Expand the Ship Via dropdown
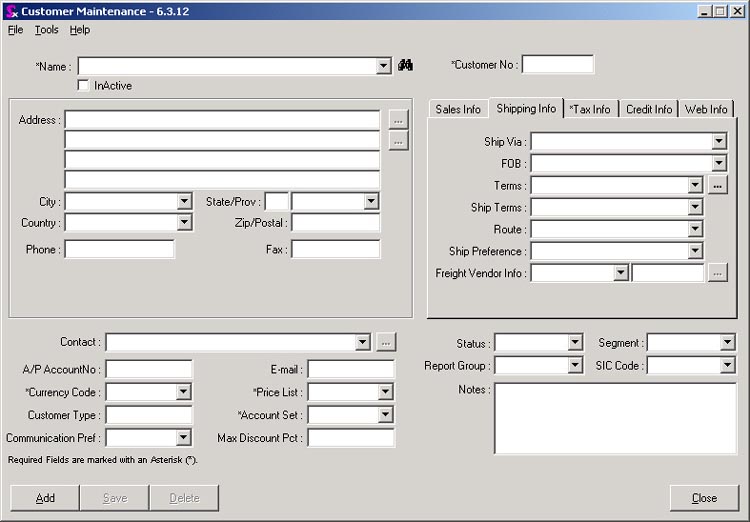The width and height of the screenshot is (750, 522). coord(719,142)
